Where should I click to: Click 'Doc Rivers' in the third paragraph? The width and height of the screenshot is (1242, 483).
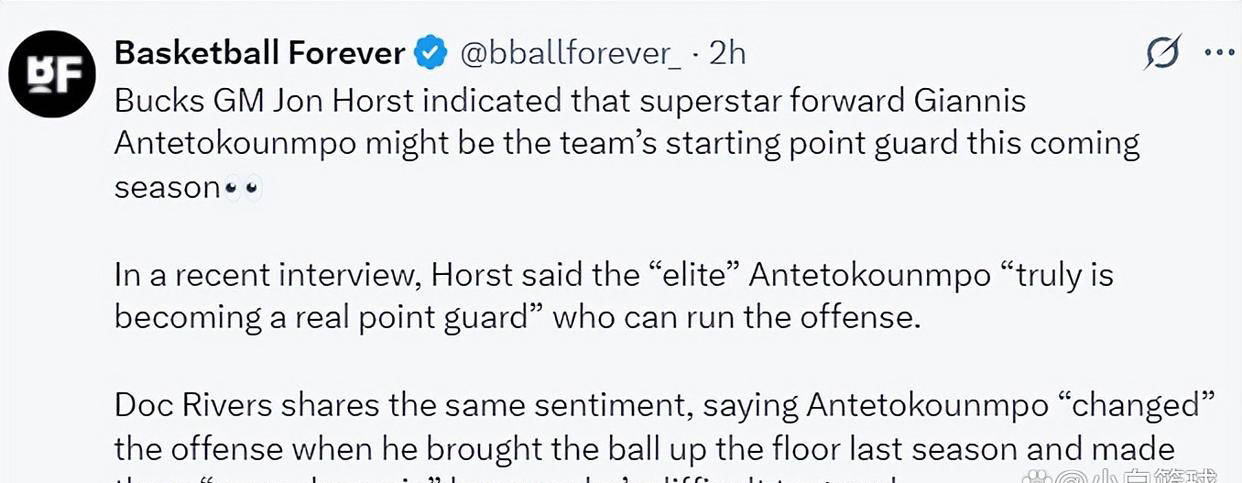point(191,405)
